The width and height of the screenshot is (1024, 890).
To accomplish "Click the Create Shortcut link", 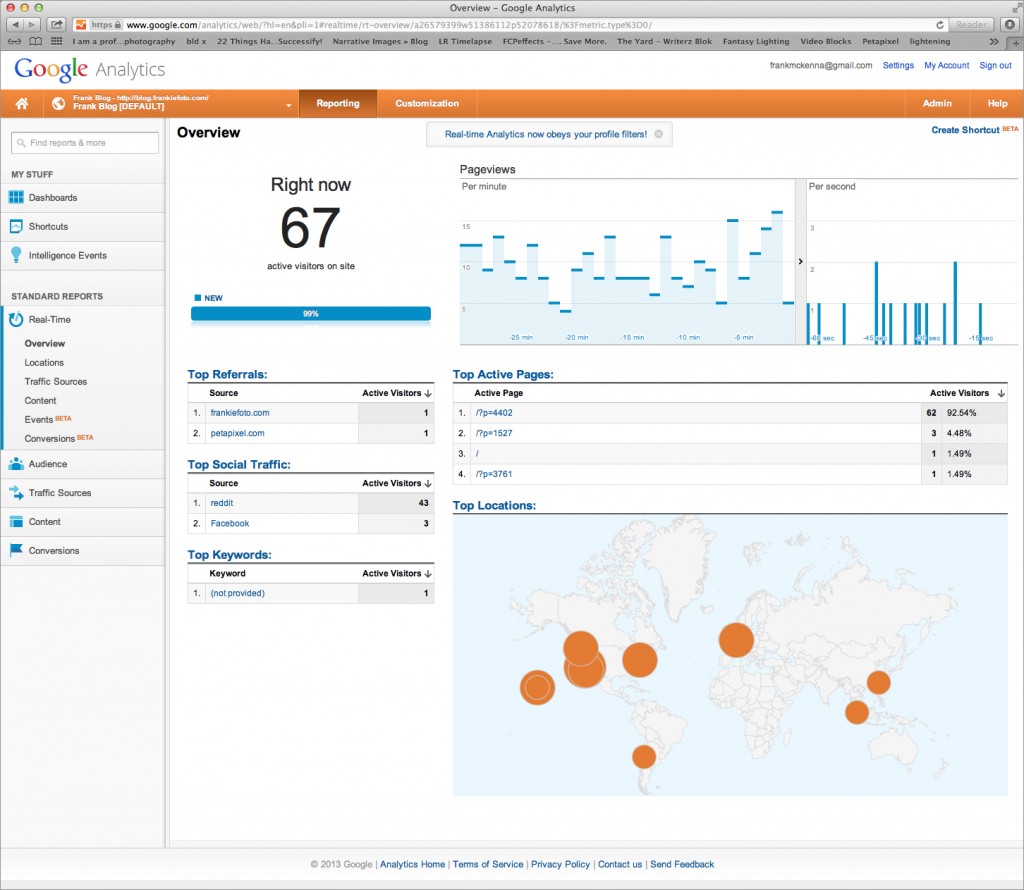I will pos(965,130).
